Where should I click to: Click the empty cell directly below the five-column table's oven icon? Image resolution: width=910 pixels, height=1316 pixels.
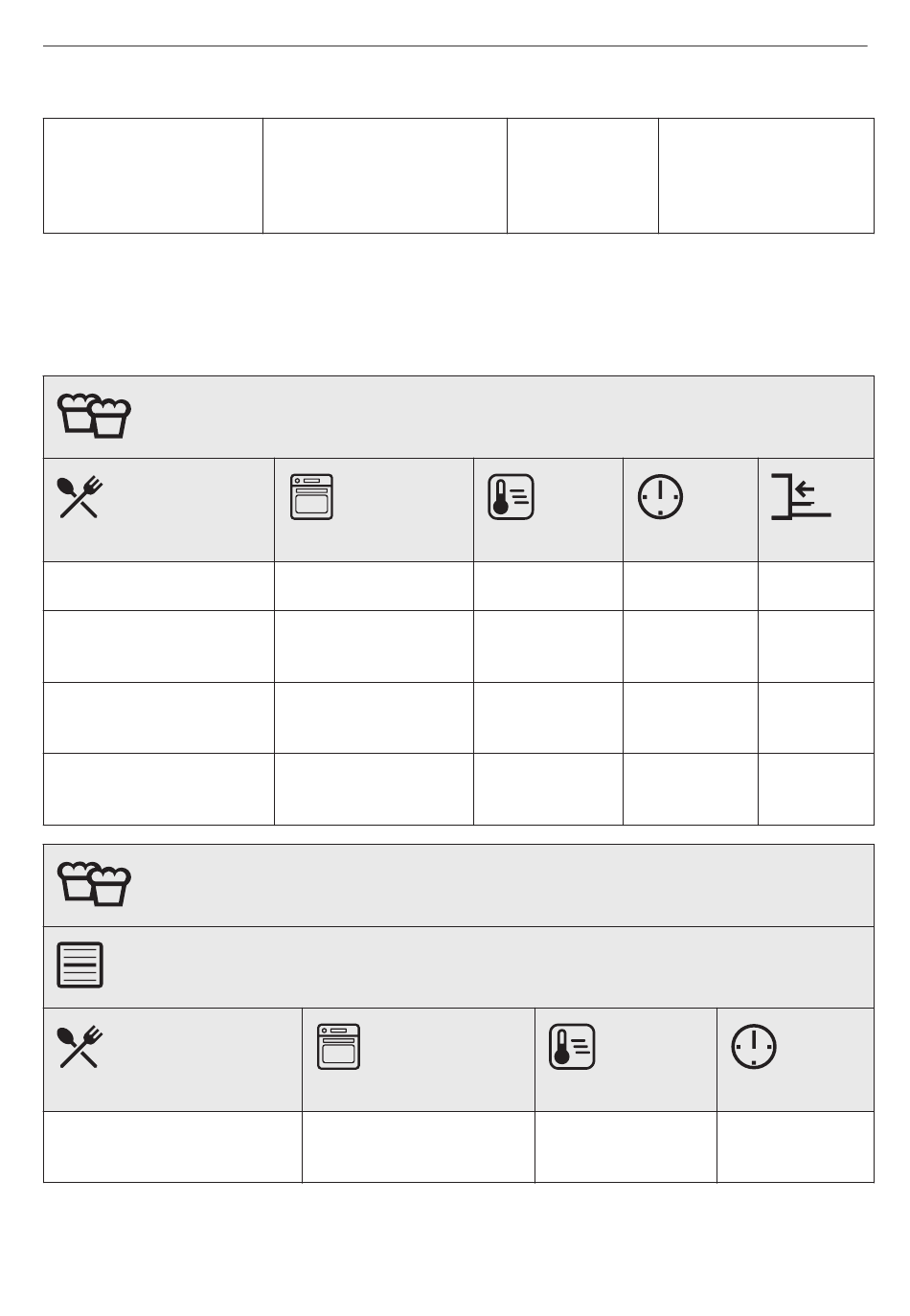click(374, 586)
